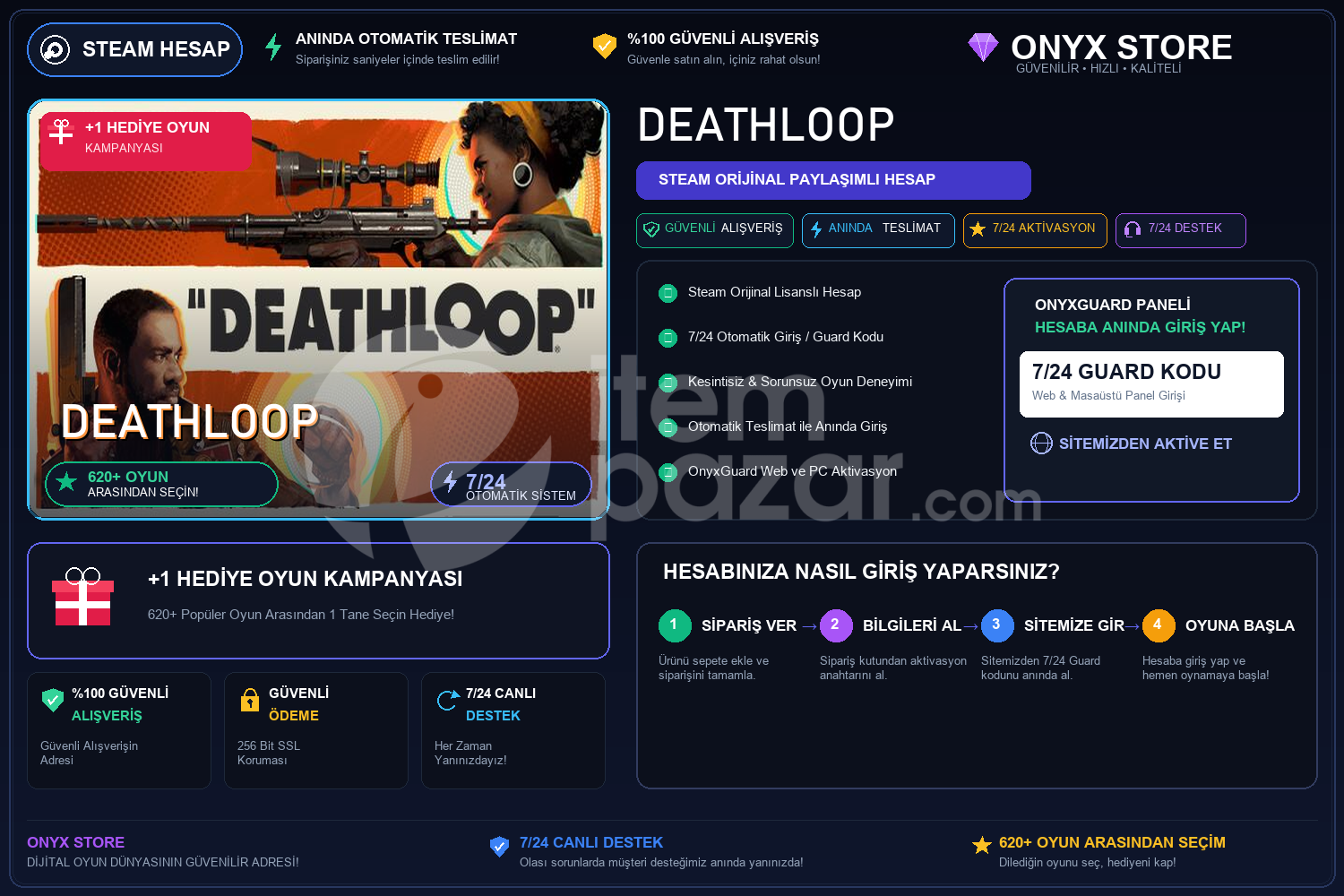Click the lightning icon in 7/24 OTOMATİK SİSTEM badge

click(450, 482)
